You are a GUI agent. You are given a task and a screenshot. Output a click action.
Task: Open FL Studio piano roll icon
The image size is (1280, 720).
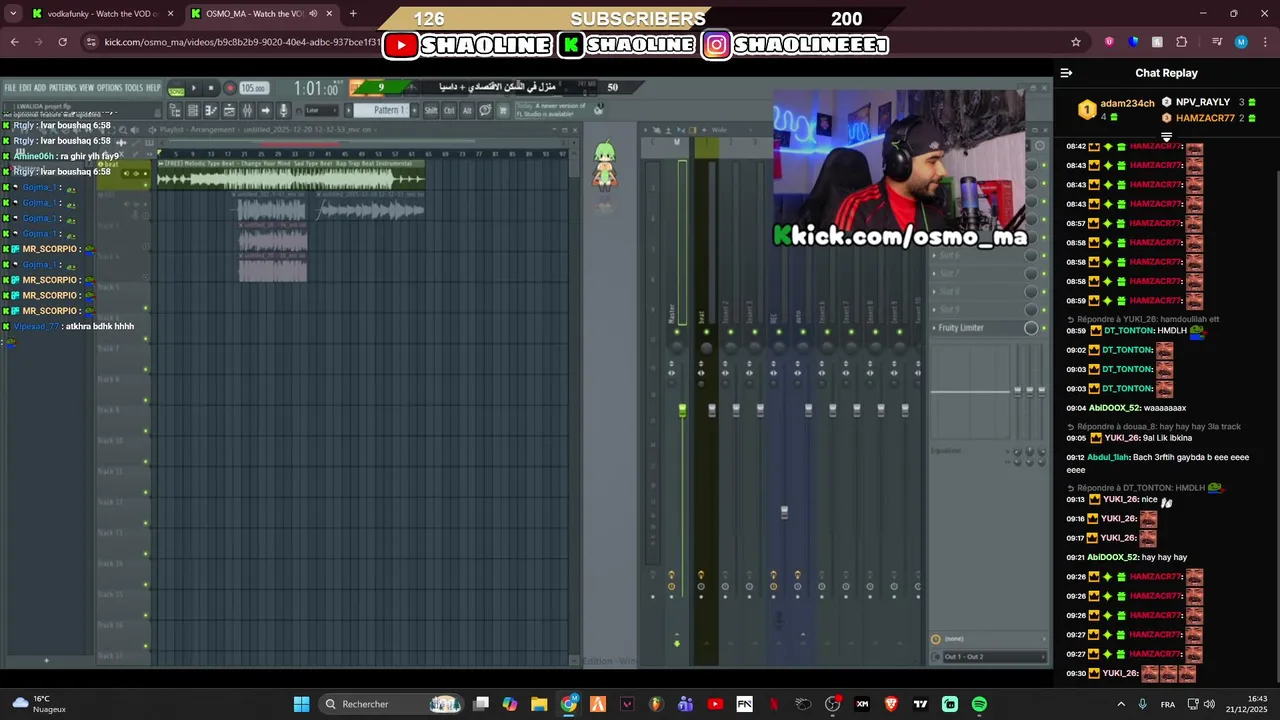(x=211, y=110)
